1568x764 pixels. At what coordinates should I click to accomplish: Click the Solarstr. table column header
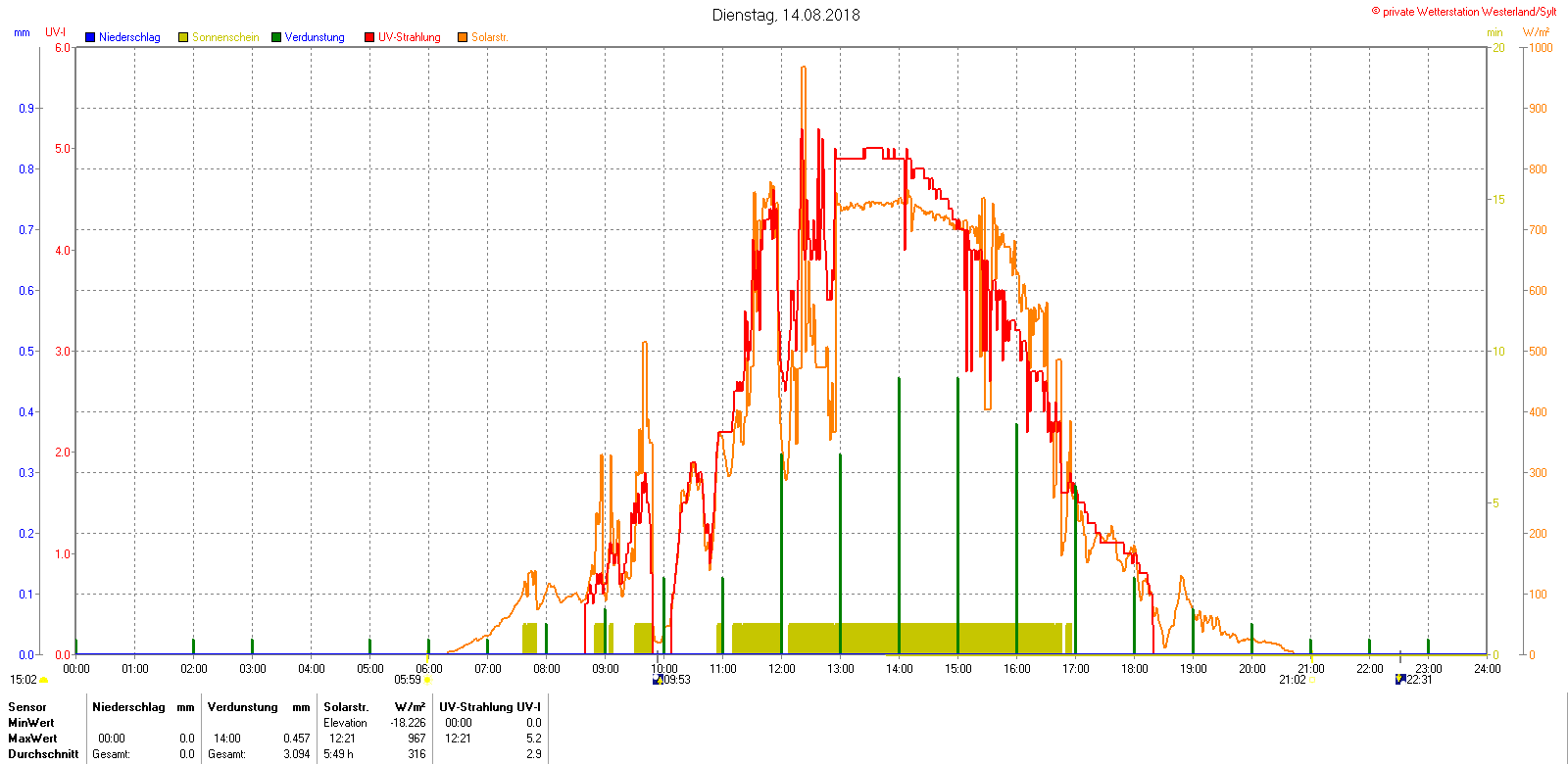click(346, 707)
